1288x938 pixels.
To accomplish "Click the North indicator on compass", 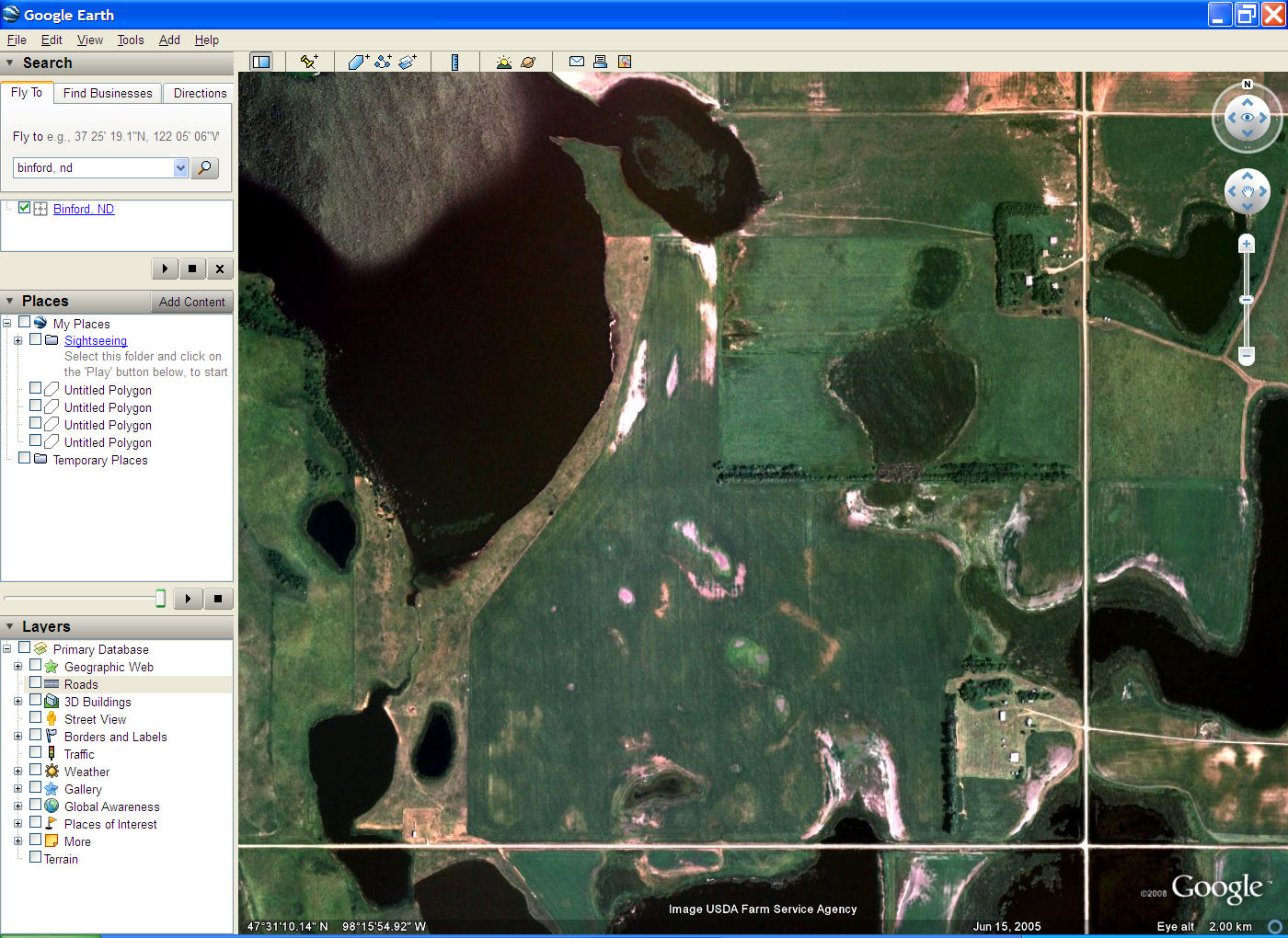I will [1248, 85].
